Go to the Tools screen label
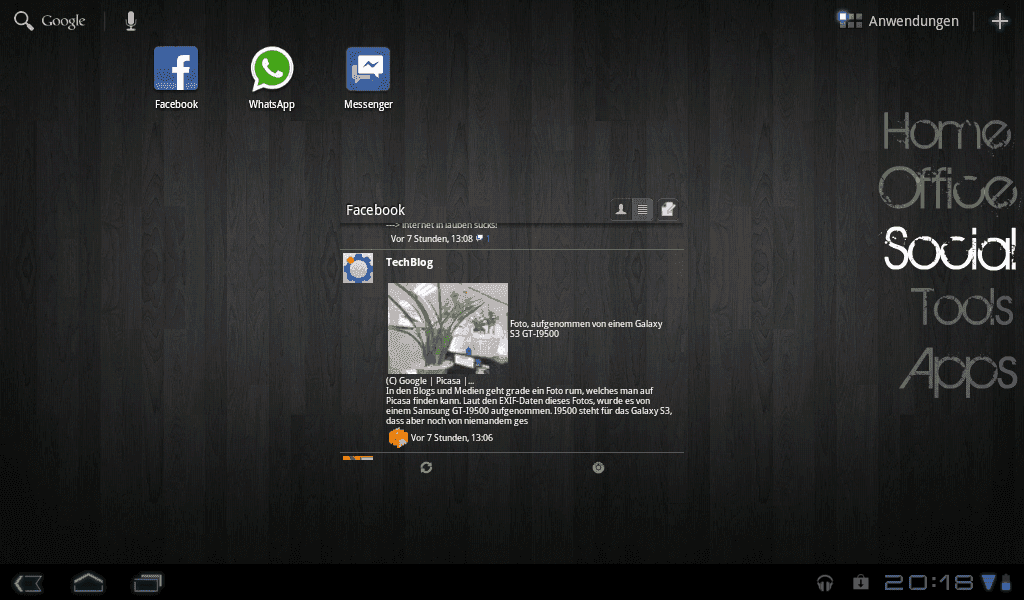Viewport: 1024px width, 600px height. (963, 306)
